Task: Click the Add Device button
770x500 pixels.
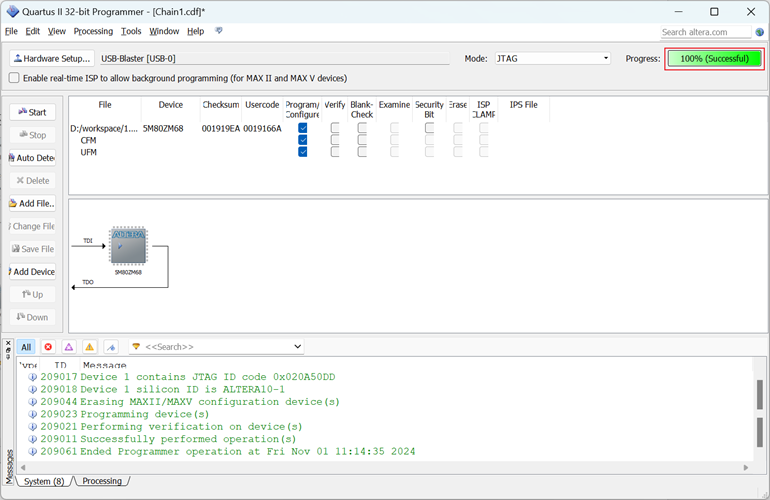Action: click(x=32, y=272)
